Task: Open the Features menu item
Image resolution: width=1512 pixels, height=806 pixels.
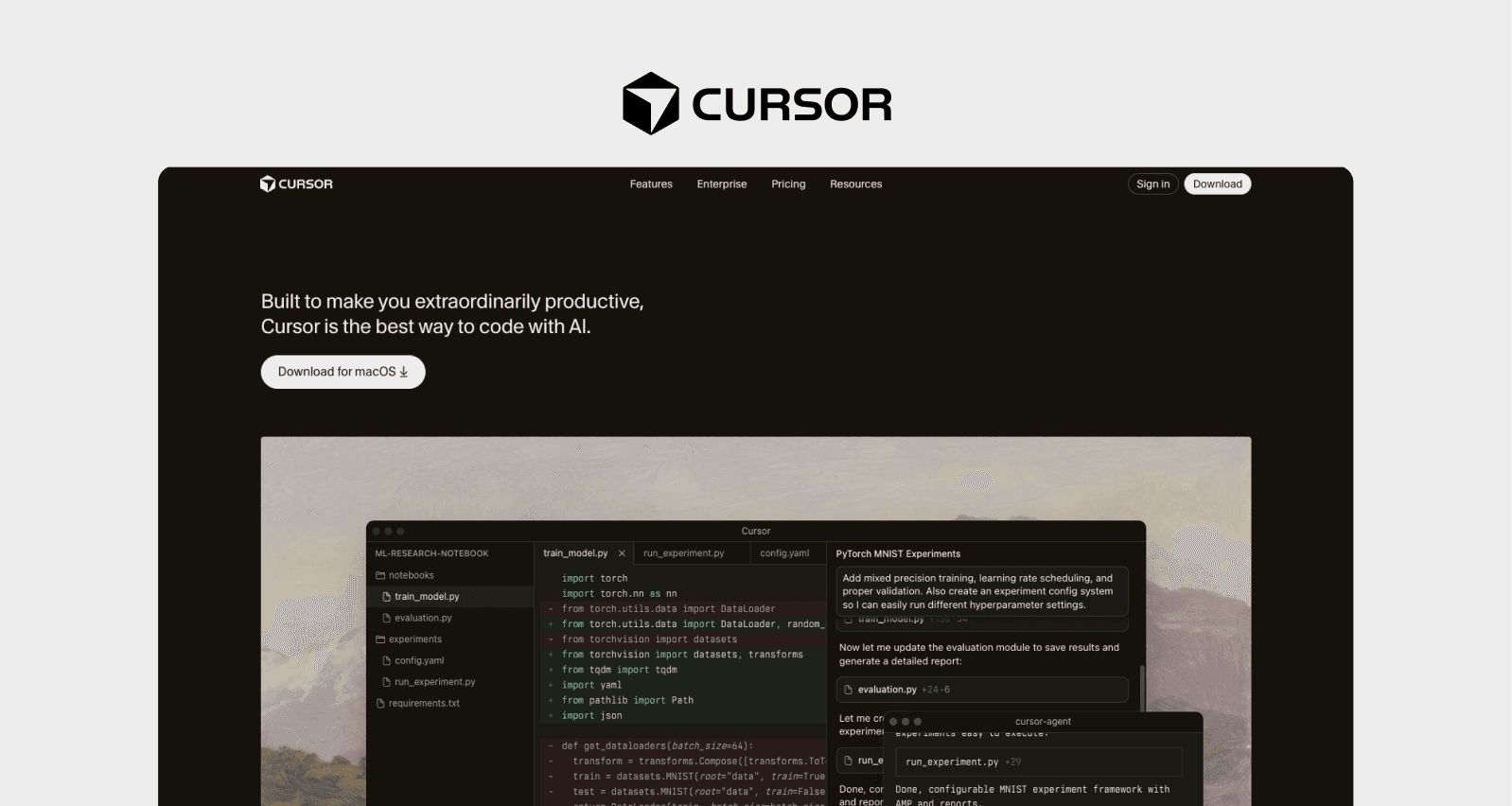Action: pos(651,184)
